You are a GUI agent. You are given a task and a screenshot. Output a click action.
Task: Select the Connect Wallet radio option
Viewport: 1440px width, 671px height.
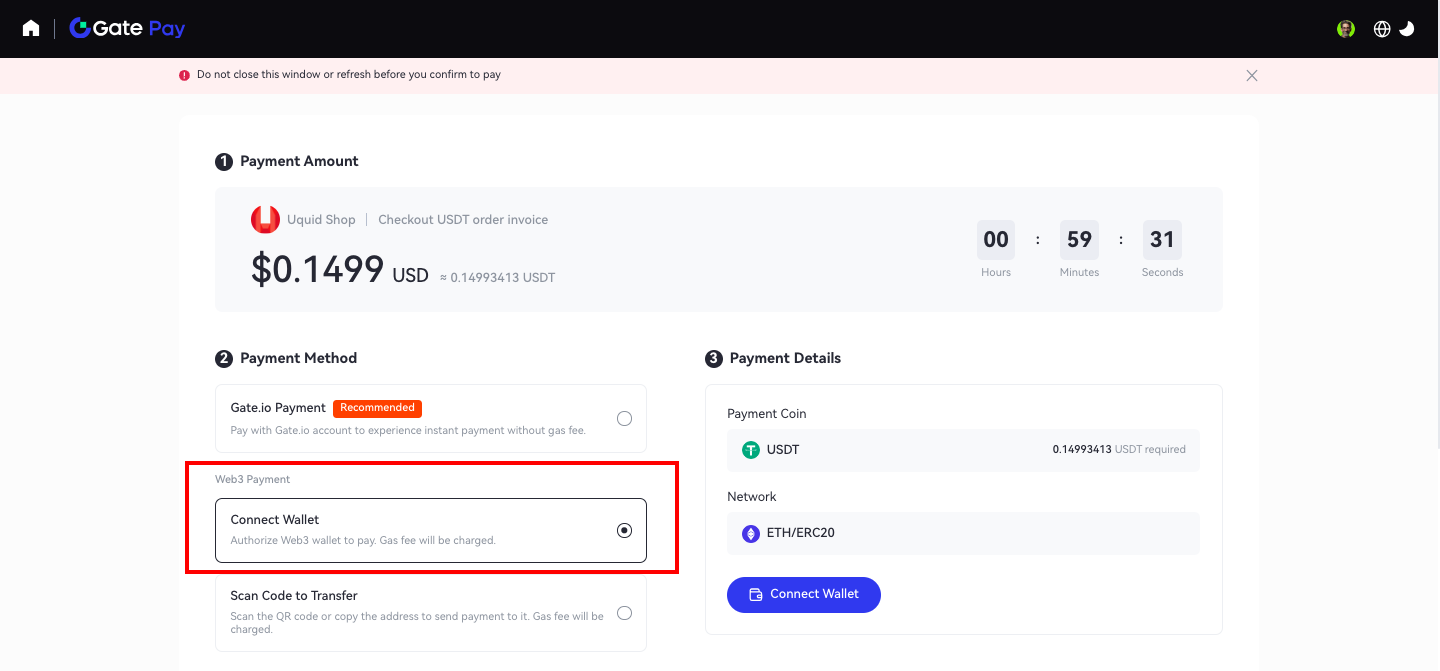pos(624,530)
